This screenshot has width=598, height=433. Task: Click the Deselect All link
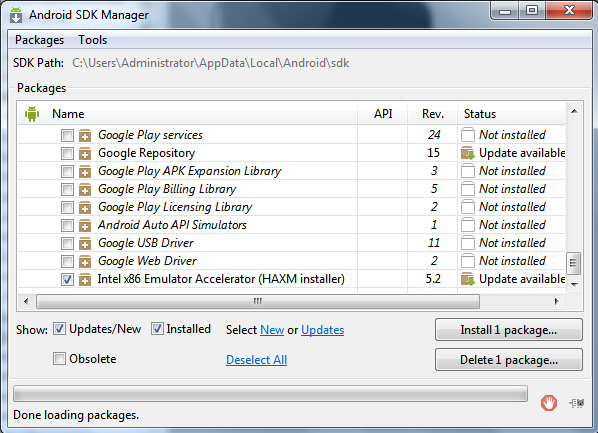tap(257, 359)
